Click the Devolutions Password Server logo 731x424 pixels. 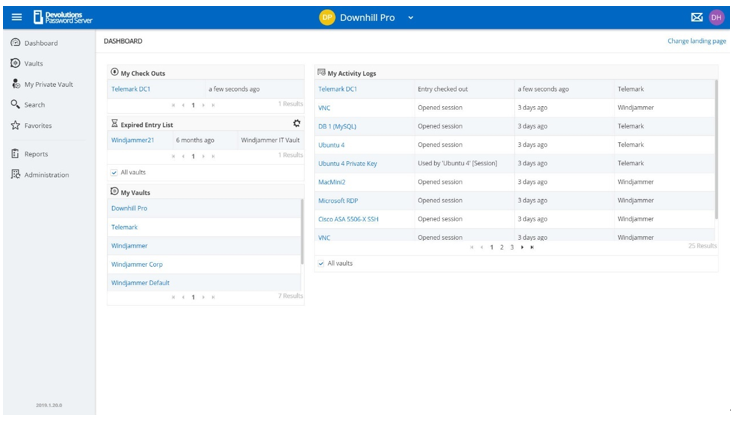[x=63, y=17]
